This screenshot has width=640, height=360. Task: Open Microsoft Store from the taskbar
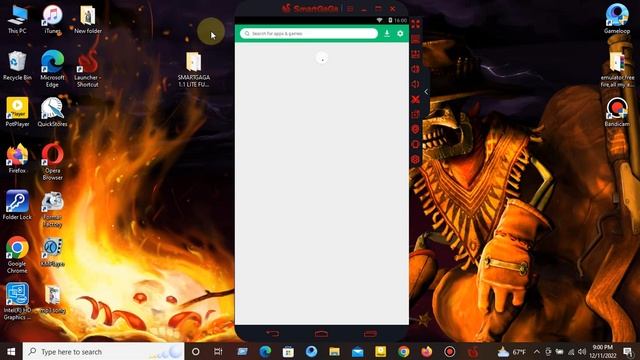[x=288, y=351]
